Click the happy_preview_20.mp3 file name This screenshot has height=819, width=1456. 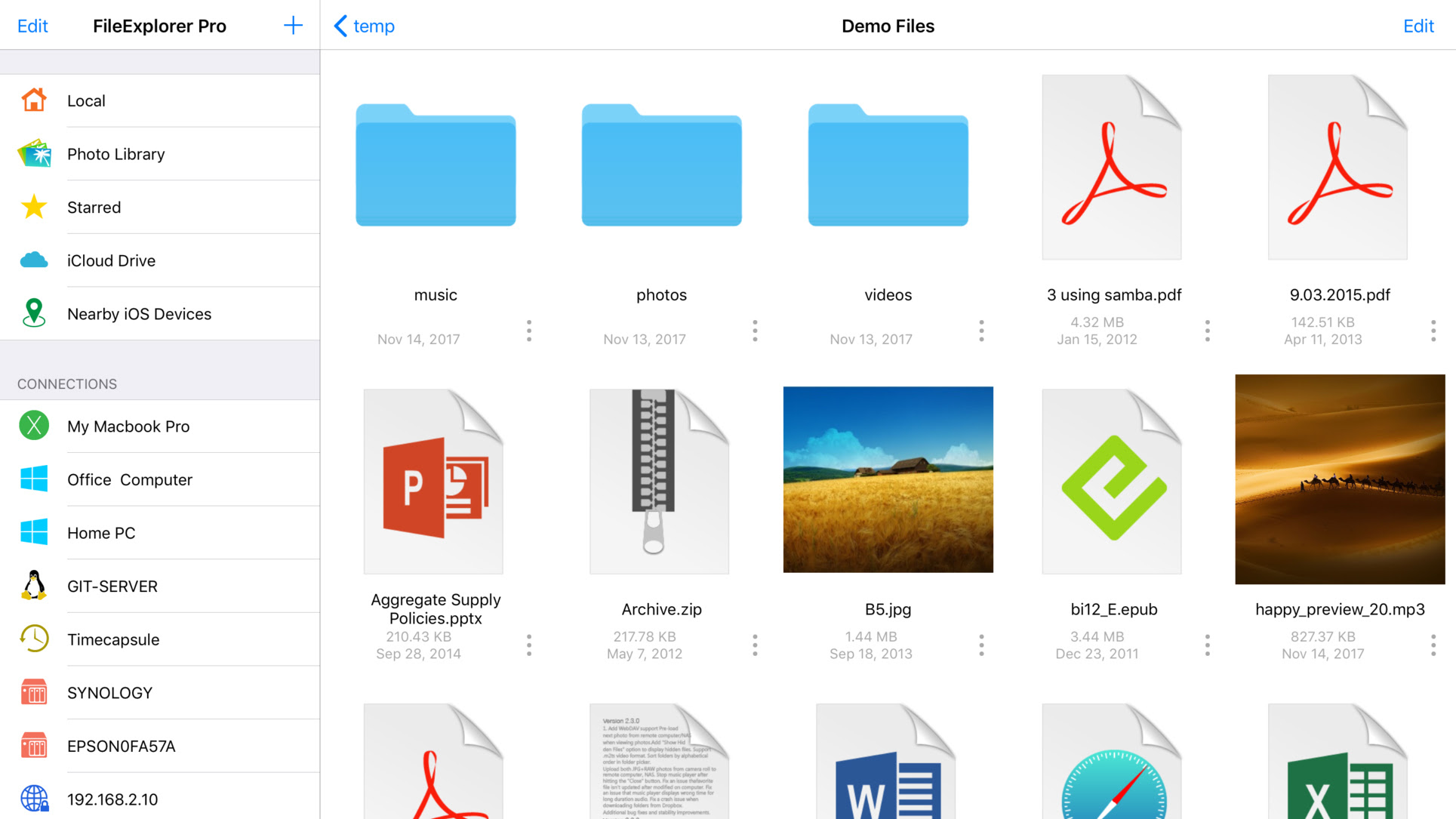point(1340,609)
